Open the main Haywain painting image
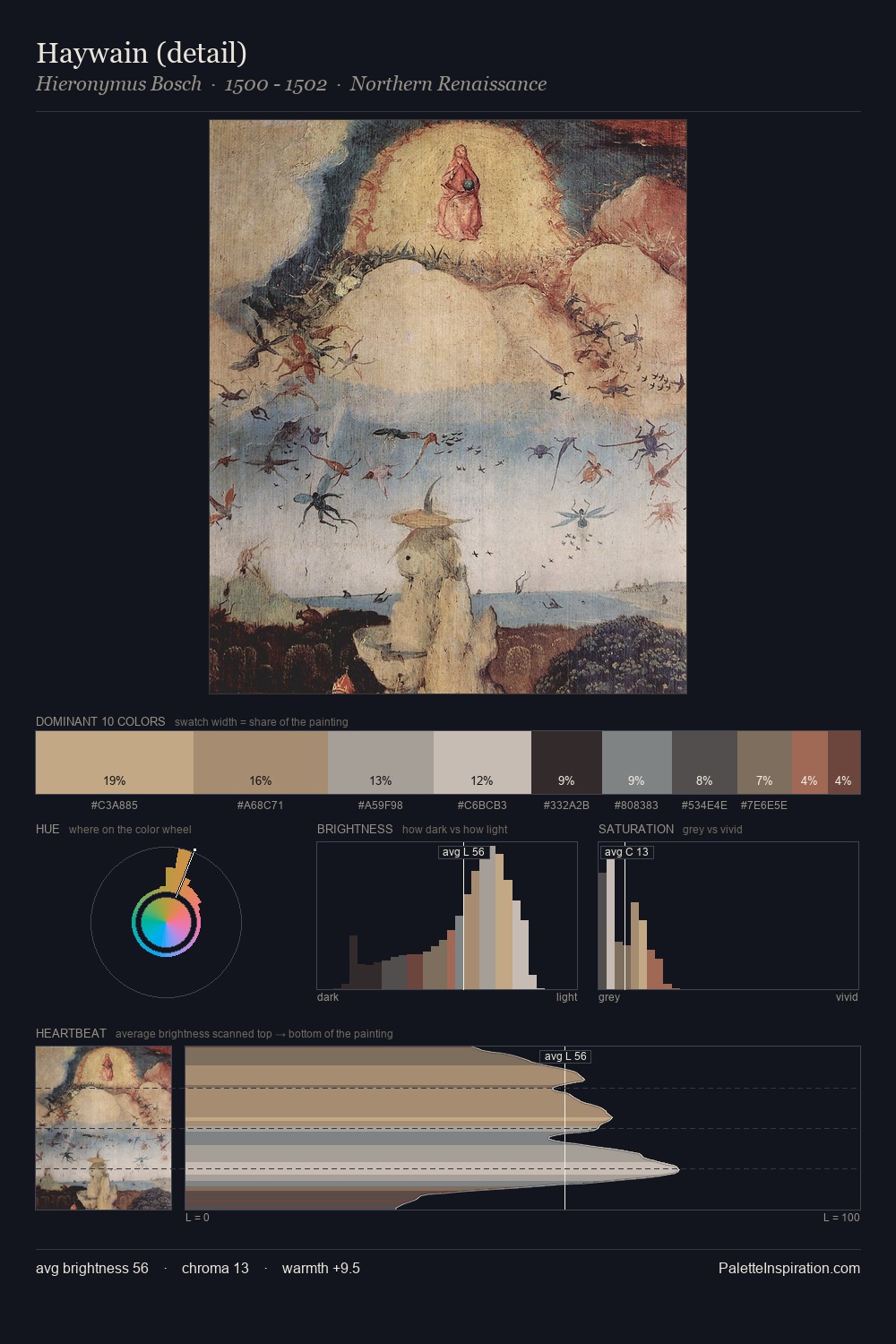Viewport: 896px width, 1344px height. click(x=448, y=407)
